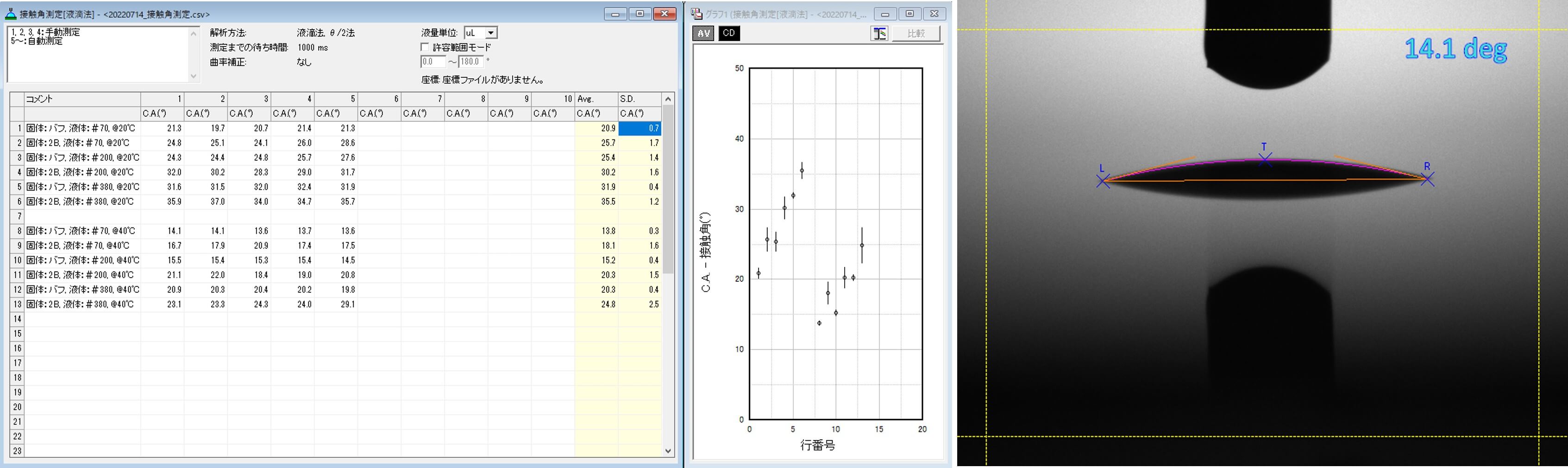Screen dimensions: 1568x468
Task: Click the table scrollbar down arrow
Action: (668, 451)
